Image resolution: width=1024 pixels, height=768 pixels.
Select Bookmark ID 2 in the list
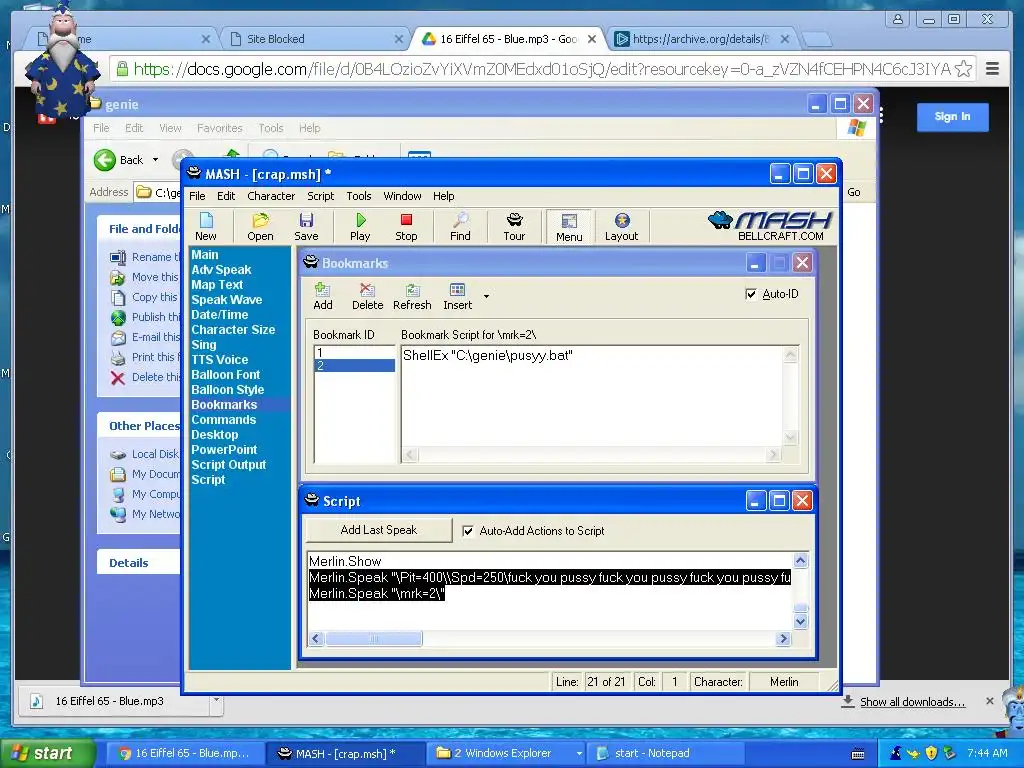coord(355,366)
